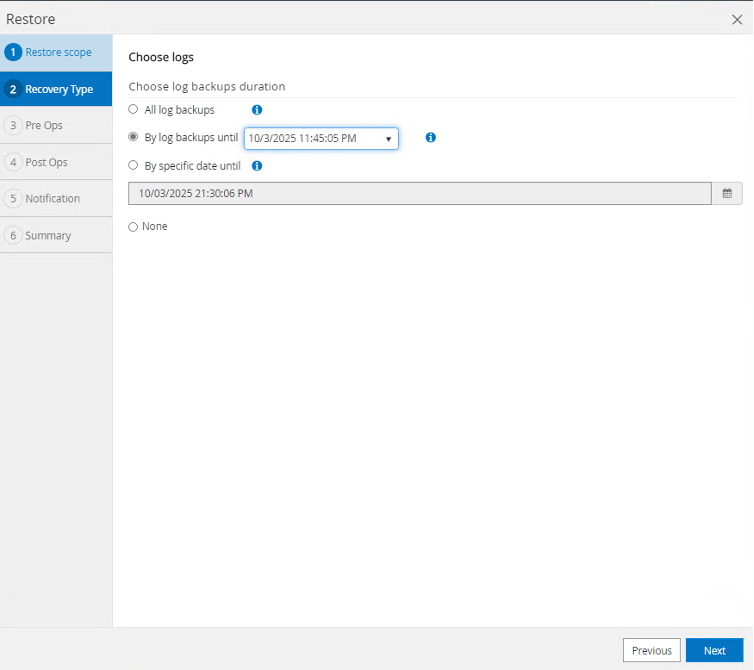This screenshot has width=754, height=670.
Task: Expand the log backups until date dropdown
Action: tap(321, 138)
